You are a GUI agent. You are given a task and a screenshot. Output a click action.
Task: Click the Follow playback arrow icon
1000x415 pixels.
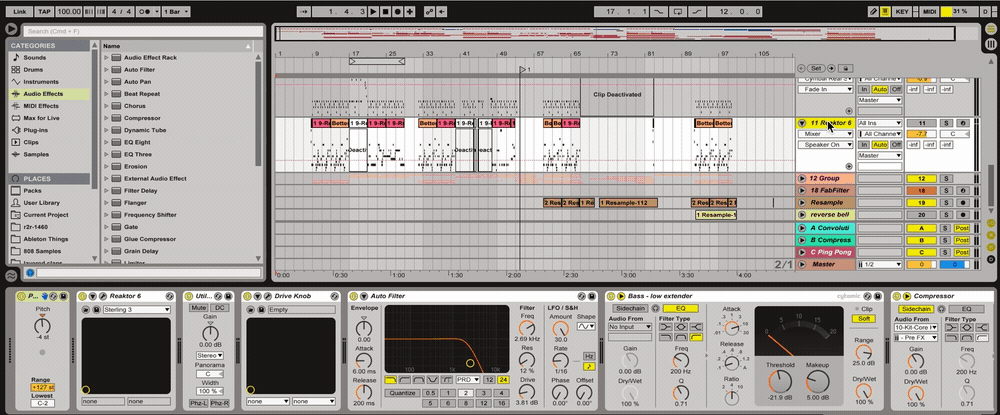tap(305, 11)
